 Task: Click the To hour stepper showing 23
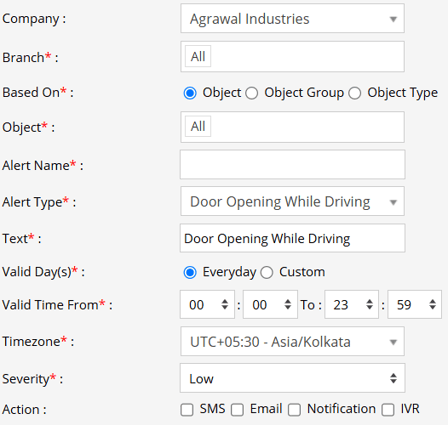click(x=351, y=304)
